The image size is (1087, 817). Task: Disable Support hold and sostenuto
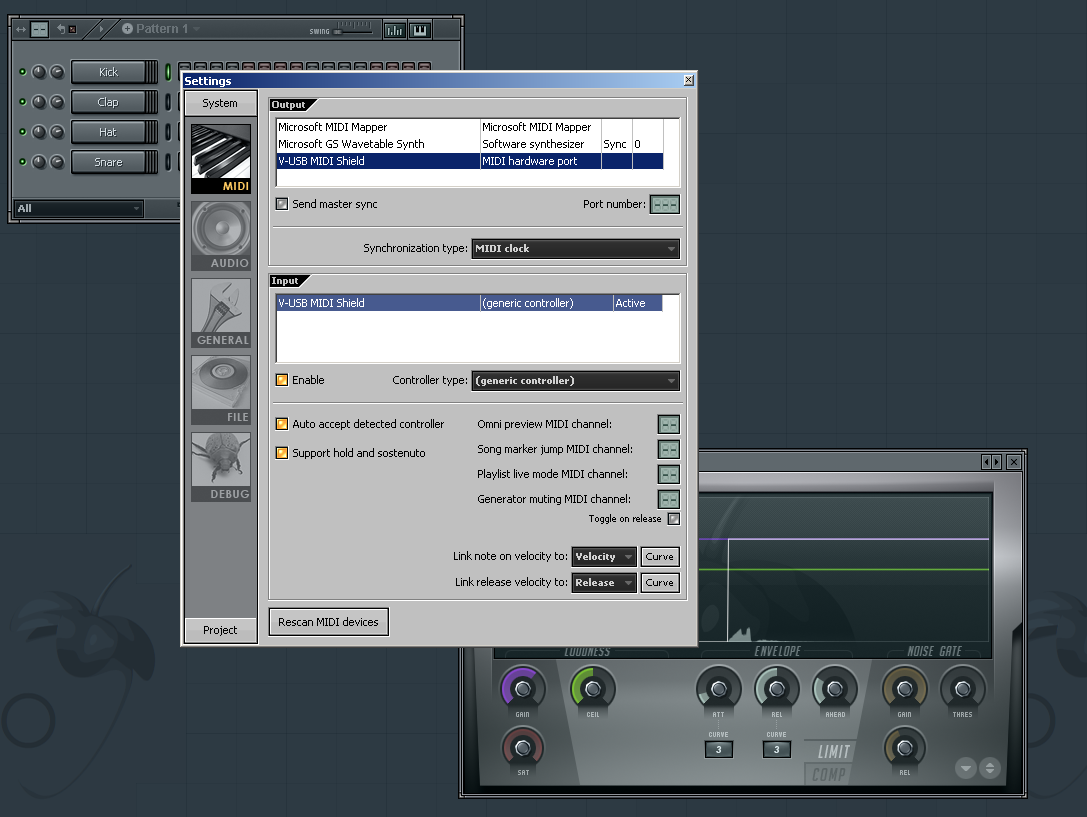[282, 453]
